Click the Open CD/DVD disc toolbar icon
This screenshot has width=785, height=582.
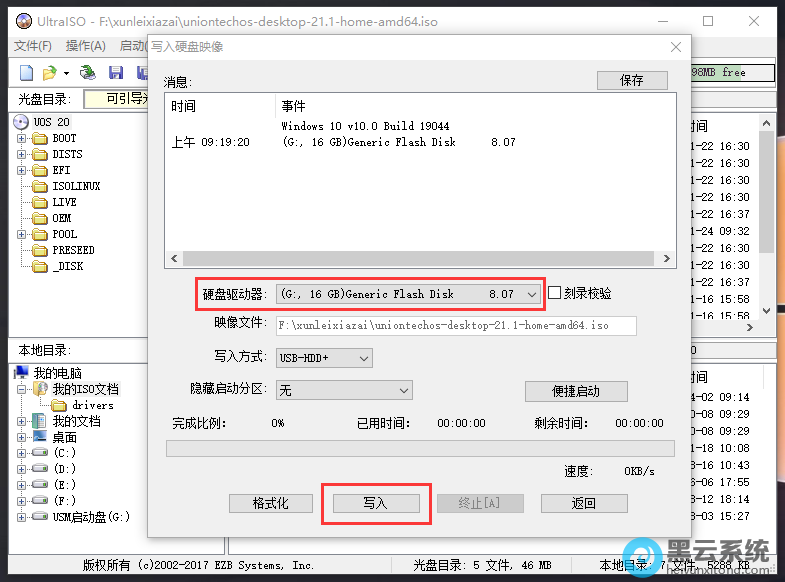coord(88,73)
